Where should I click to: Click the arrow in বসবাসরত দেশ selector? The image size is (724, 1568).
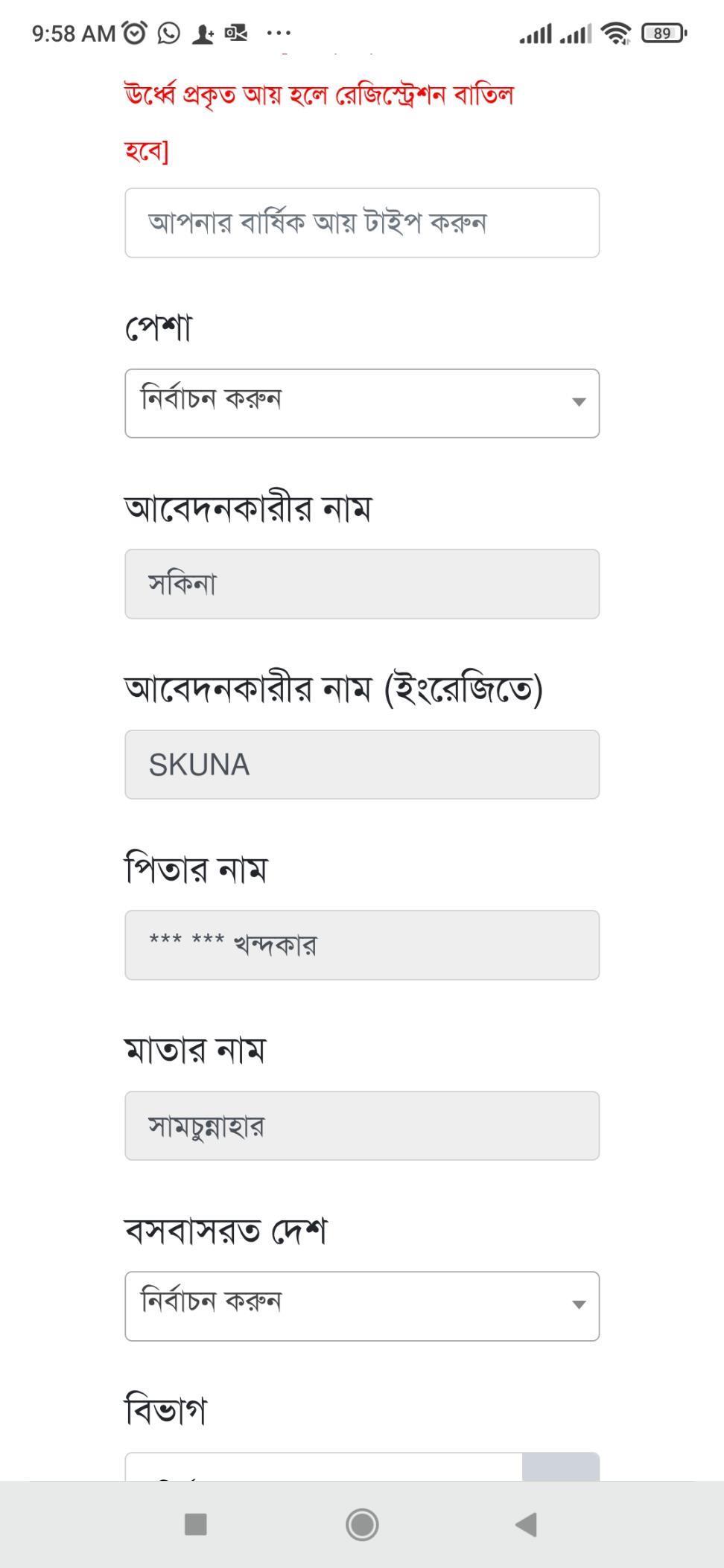point(578,1304)
